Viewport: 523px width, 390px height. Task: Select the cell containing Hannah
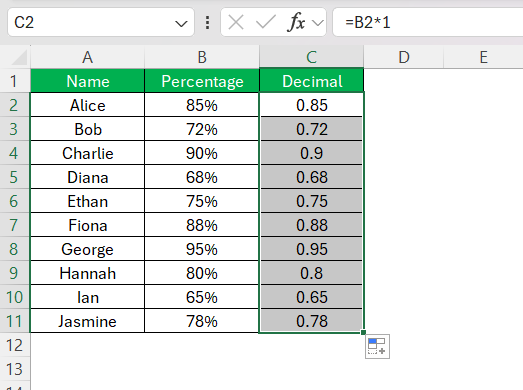(x=87, y=273)
